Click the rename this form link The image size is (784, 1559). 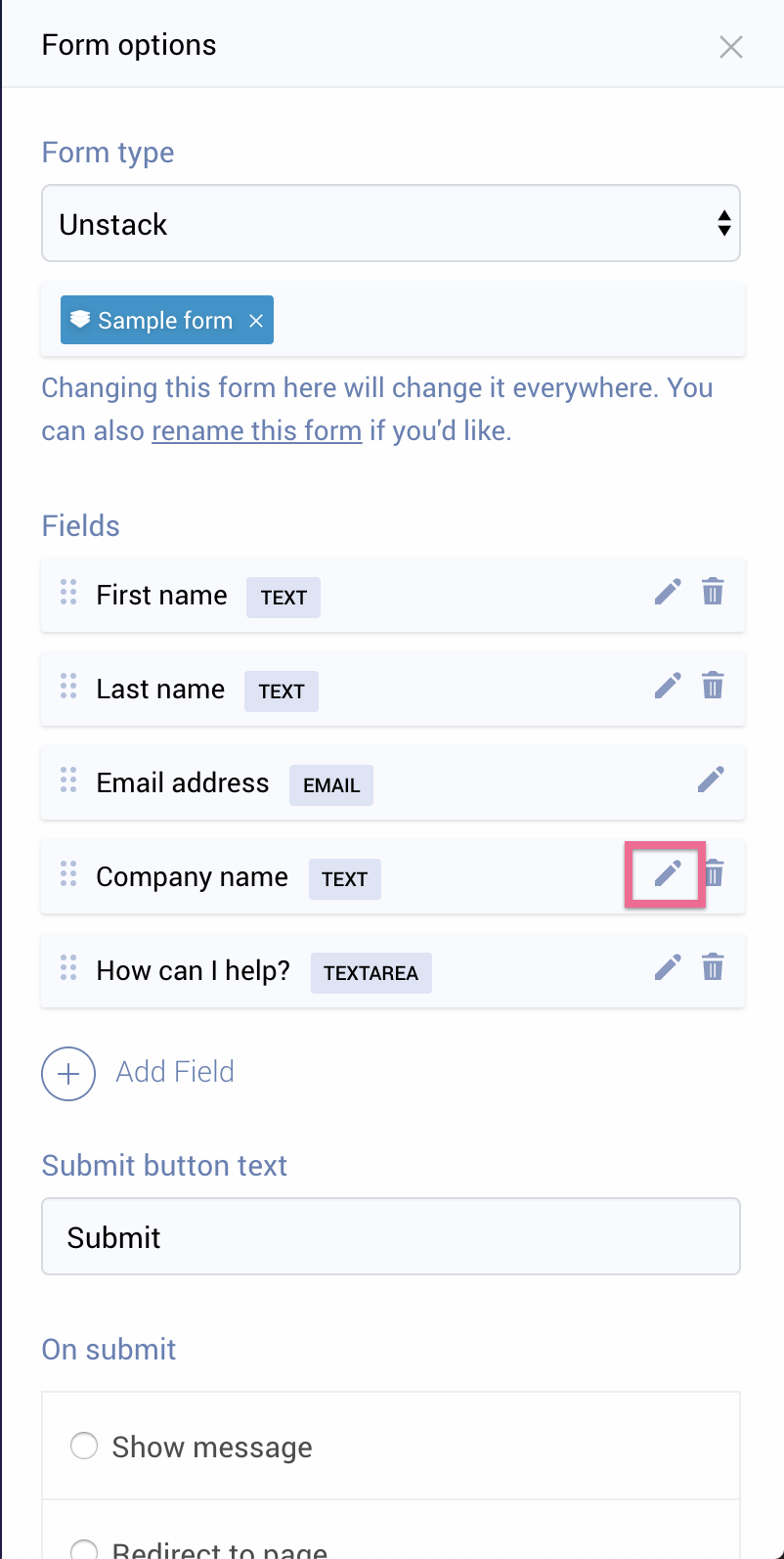point(257,430)
